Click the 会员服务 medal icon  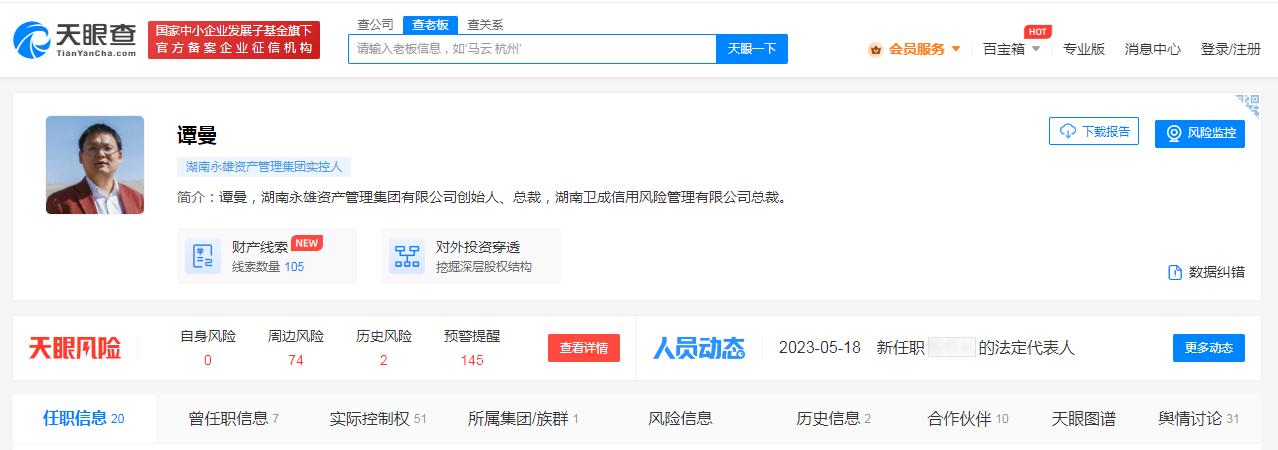point(875,49)
